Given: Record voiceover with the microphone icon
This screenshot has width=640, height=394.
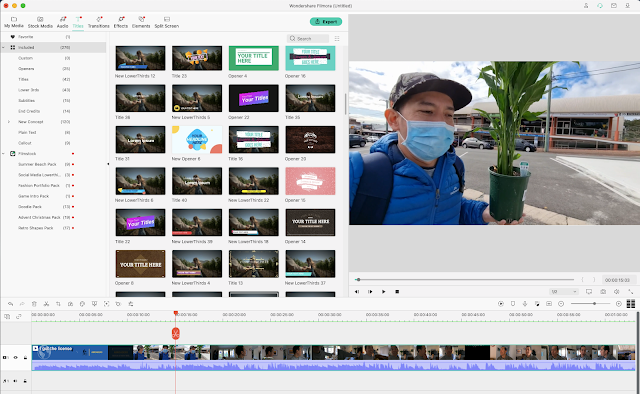Looking at the screenshot, I should [525, 304].
